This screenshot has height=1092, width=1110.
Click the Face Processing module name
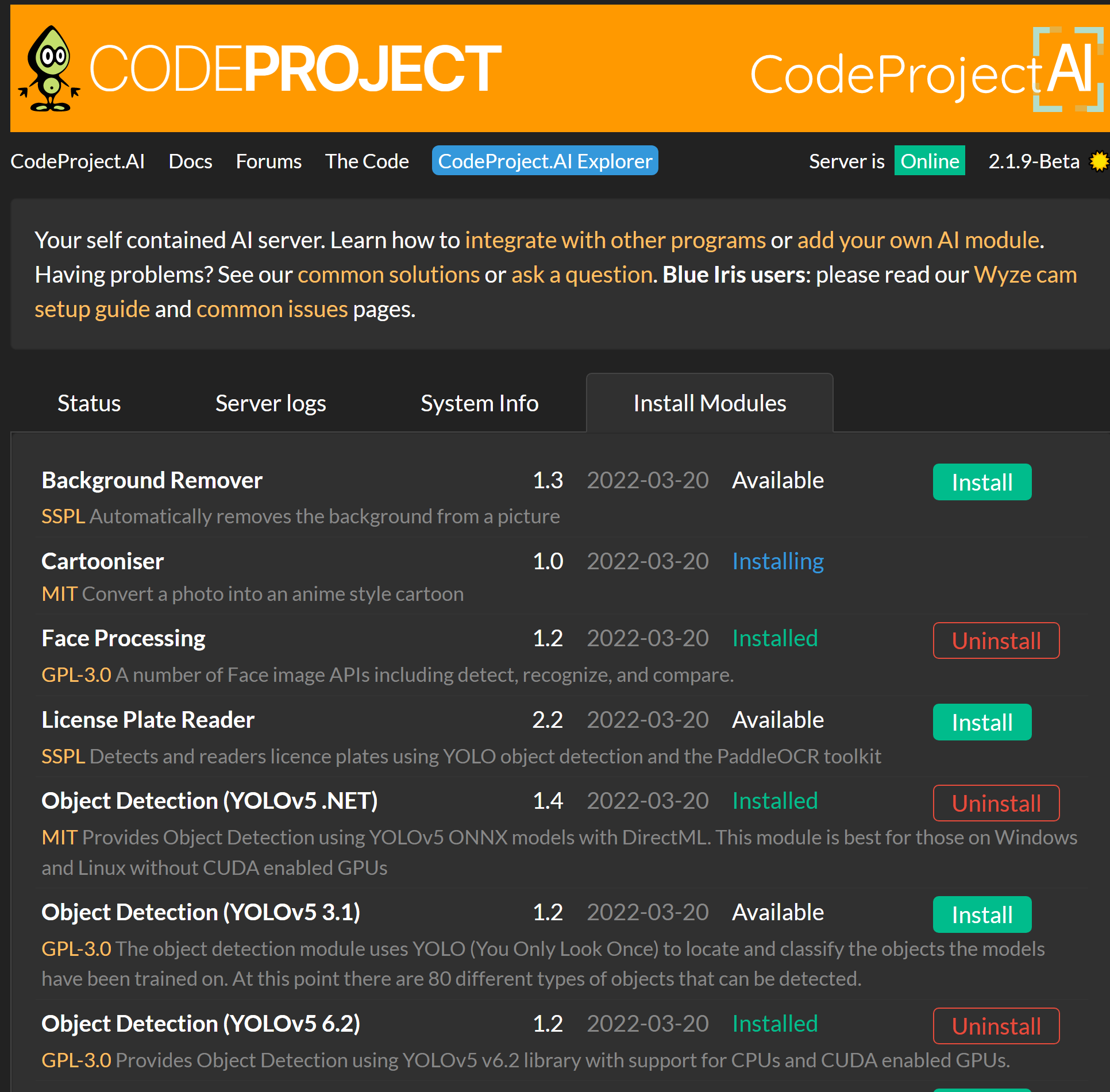pyautogui.click(x=123, y=639)
